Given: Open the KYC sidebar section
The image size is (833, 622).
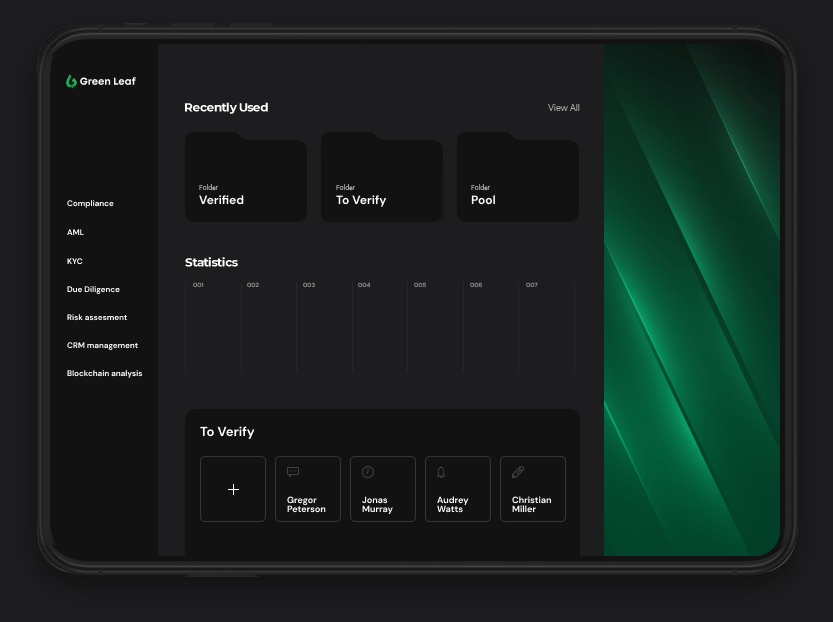Looking at the screenshot, I should pos(75,261).
